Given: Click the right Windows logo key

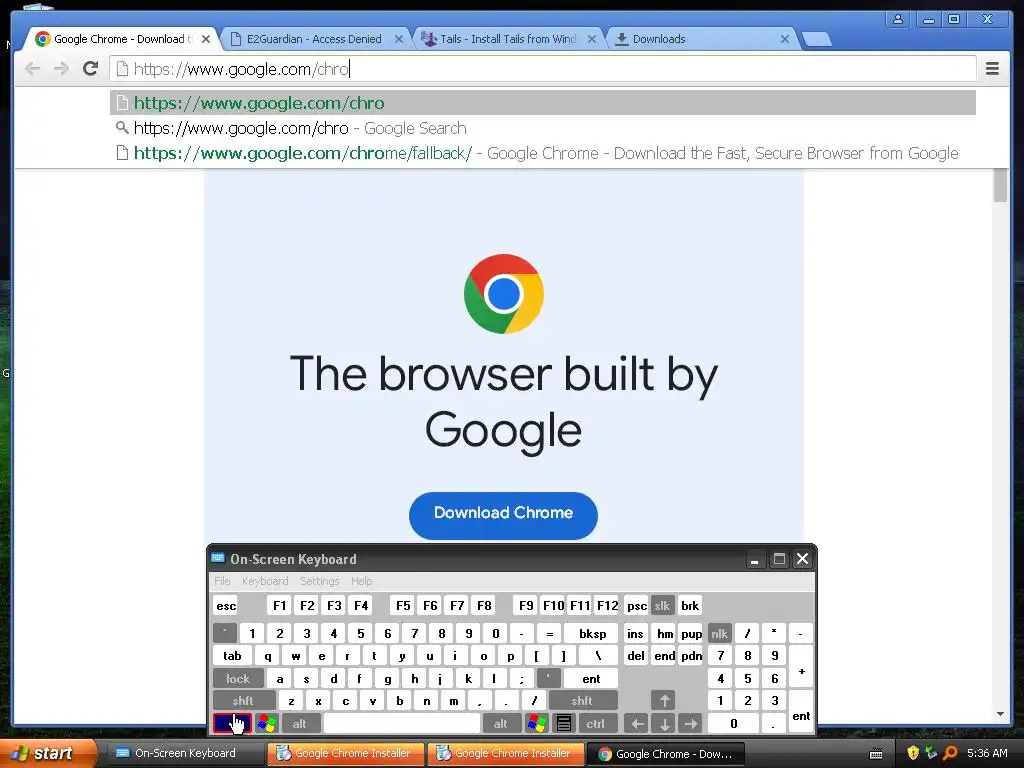Looking at the screenshot, I should pyautogui.click(x=537, y=724).
